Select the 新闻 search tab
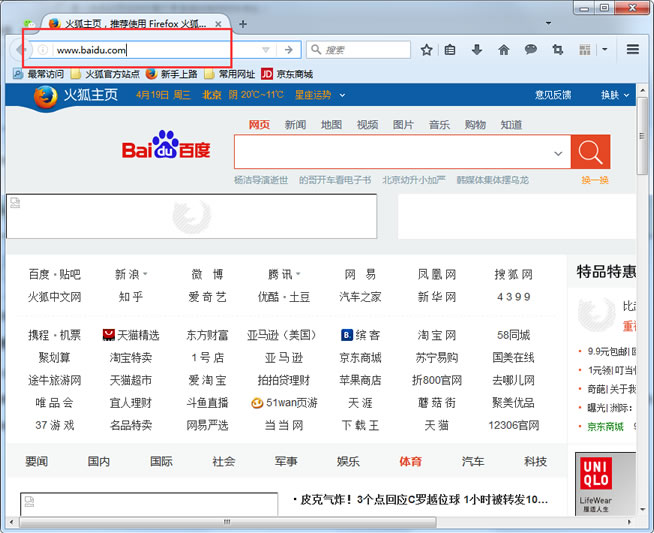The width and height of the screenshot is (654, 533). [295, 125]
